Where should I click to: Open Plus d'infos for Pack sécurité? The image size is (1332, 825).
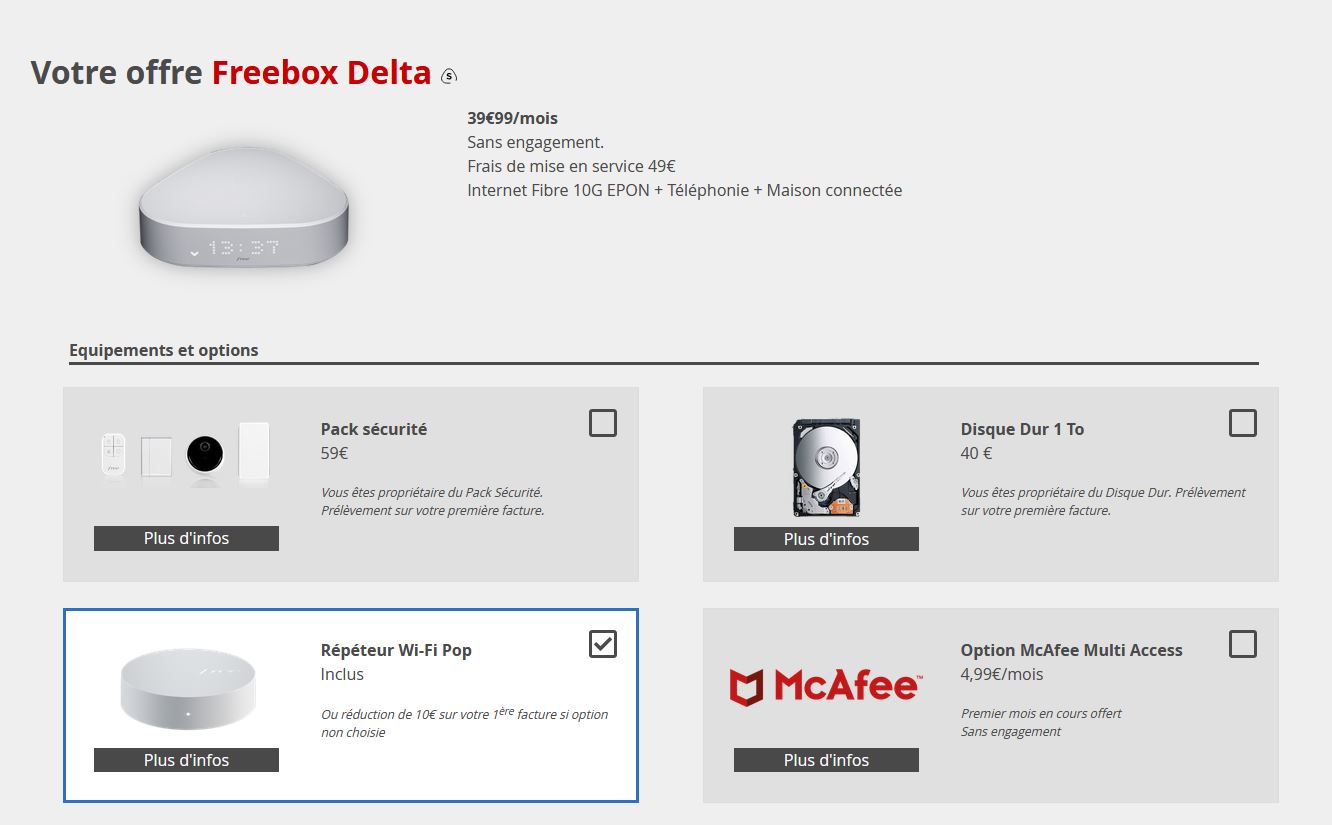click(186, 538)
